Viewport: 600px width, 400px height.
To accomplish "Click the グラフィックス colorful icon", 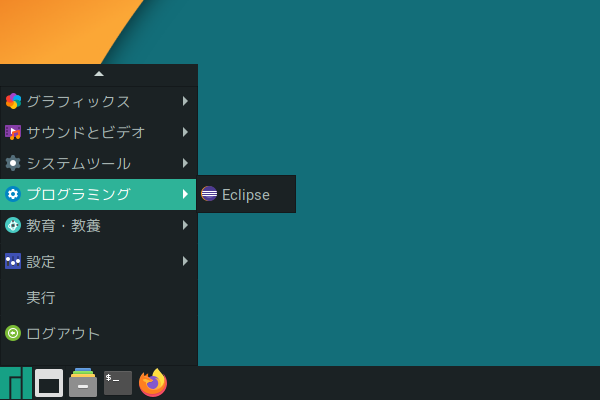I will [13, 101].
